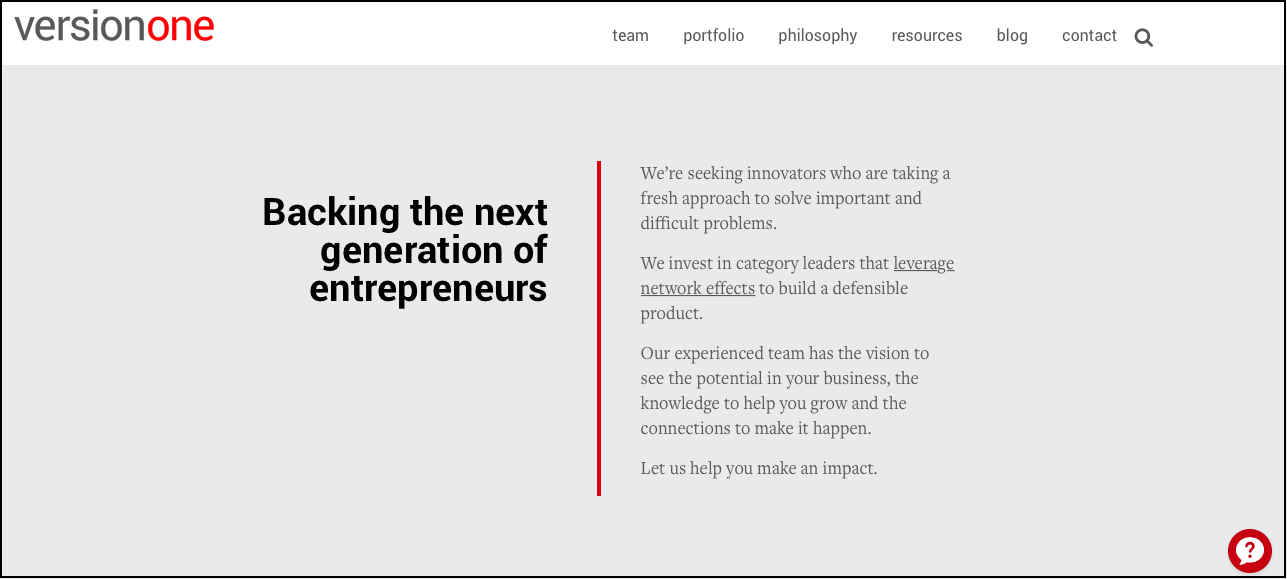Browse the resources section
The width and height of the screenshot is (1287, 579).
coord(926,35)
